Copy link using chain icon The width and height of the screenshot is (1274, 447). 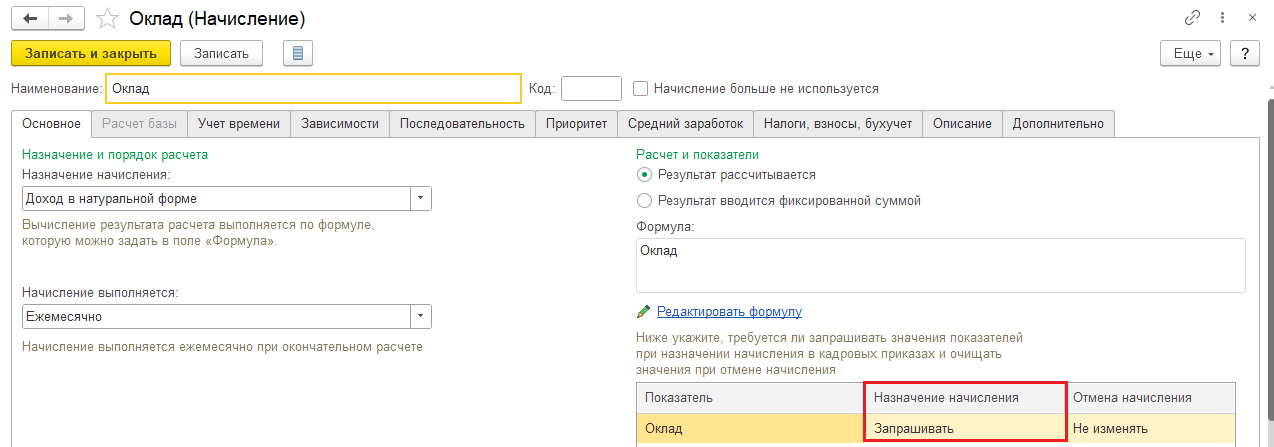[1192, 18]
